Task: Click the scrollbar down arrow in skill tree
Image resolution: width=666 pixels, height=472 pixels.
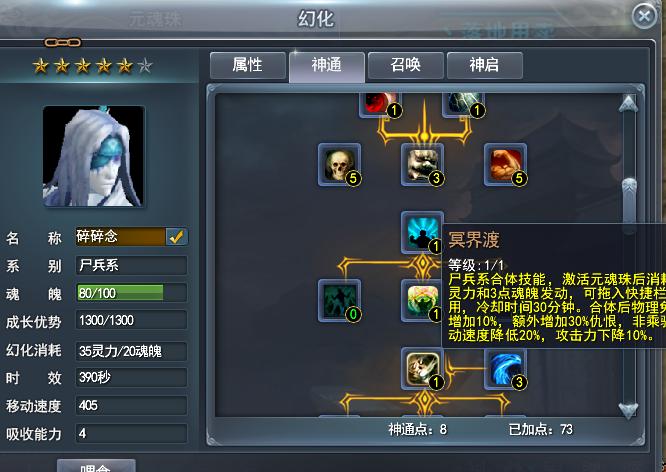Action: 628,410
